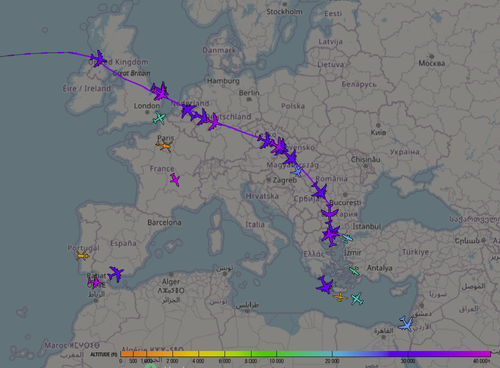Click the Latvija country label
Screen dimensions: 500x368
click(x=330, y=42)
